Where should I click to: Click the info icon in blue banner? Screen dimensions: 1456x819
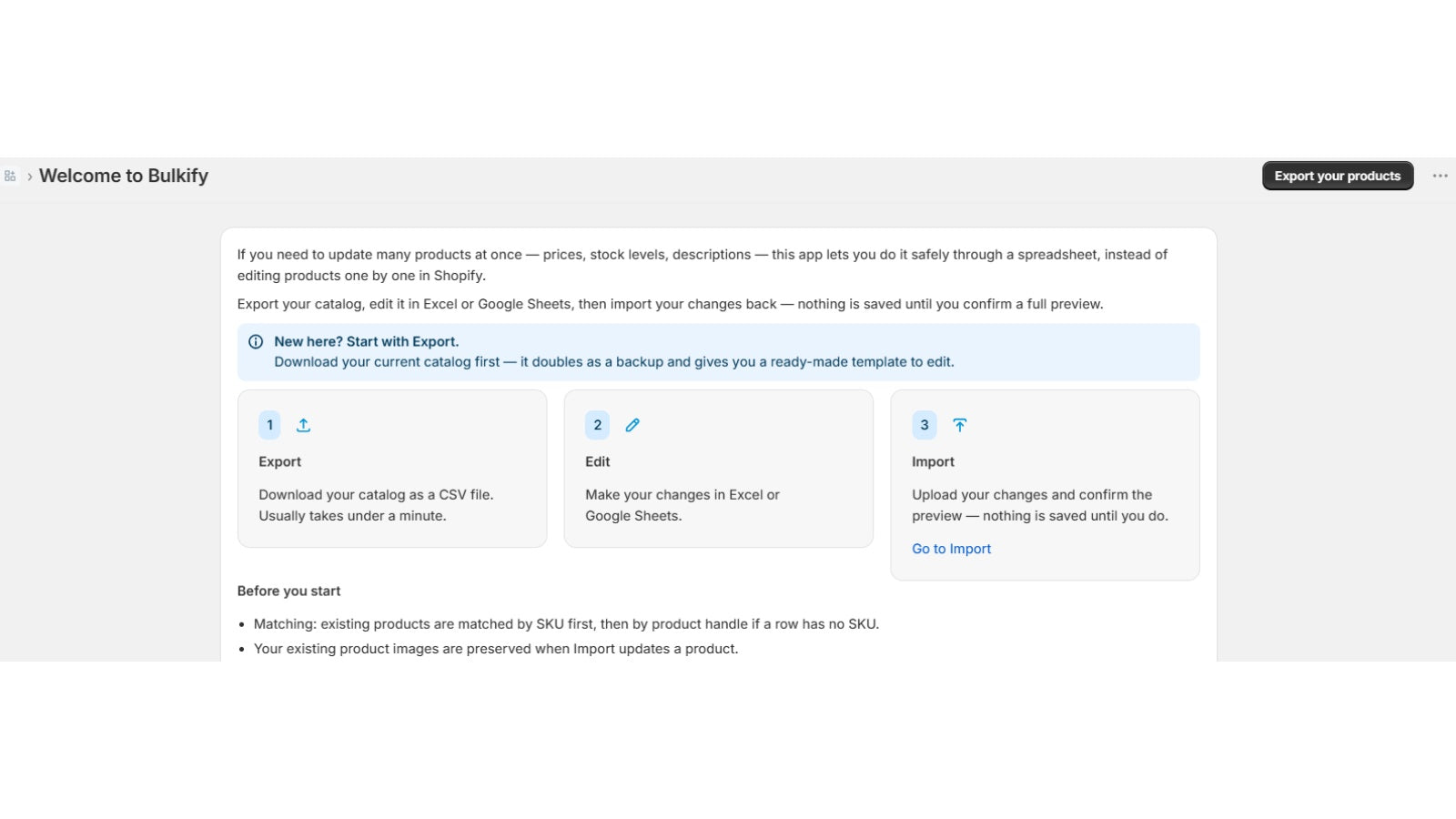coord(256,342)
